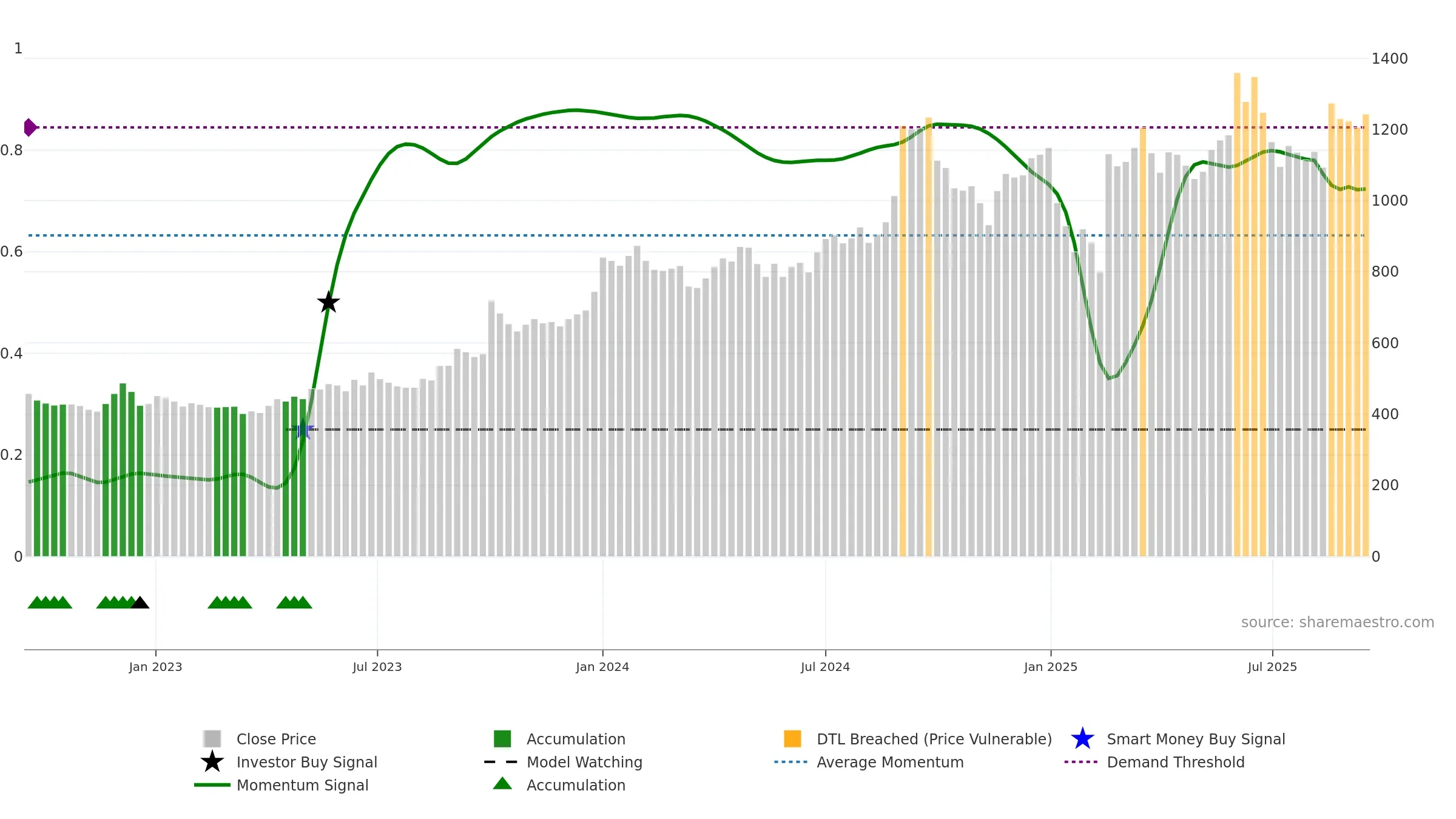
Task: Toggle Momentum Signal line in legend
Action: point(302,785)
